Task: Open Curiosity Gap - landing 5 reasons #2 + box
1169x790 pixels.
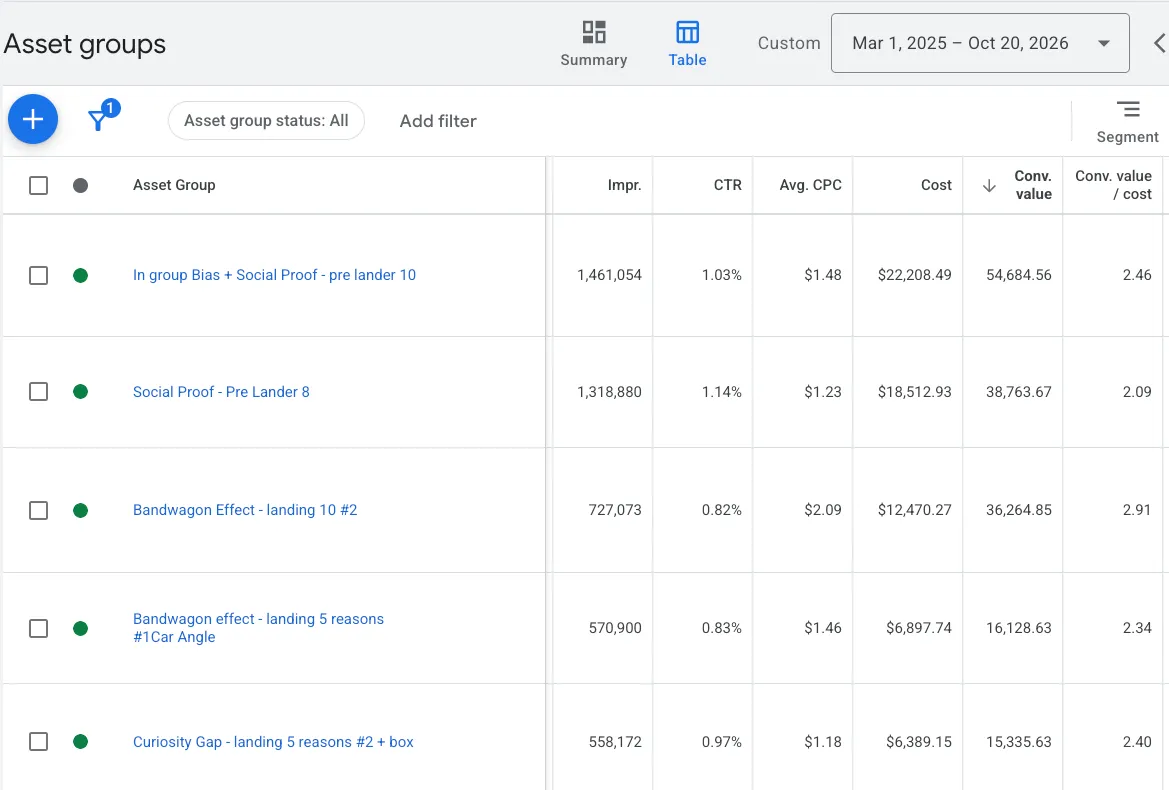Action: 273,742
